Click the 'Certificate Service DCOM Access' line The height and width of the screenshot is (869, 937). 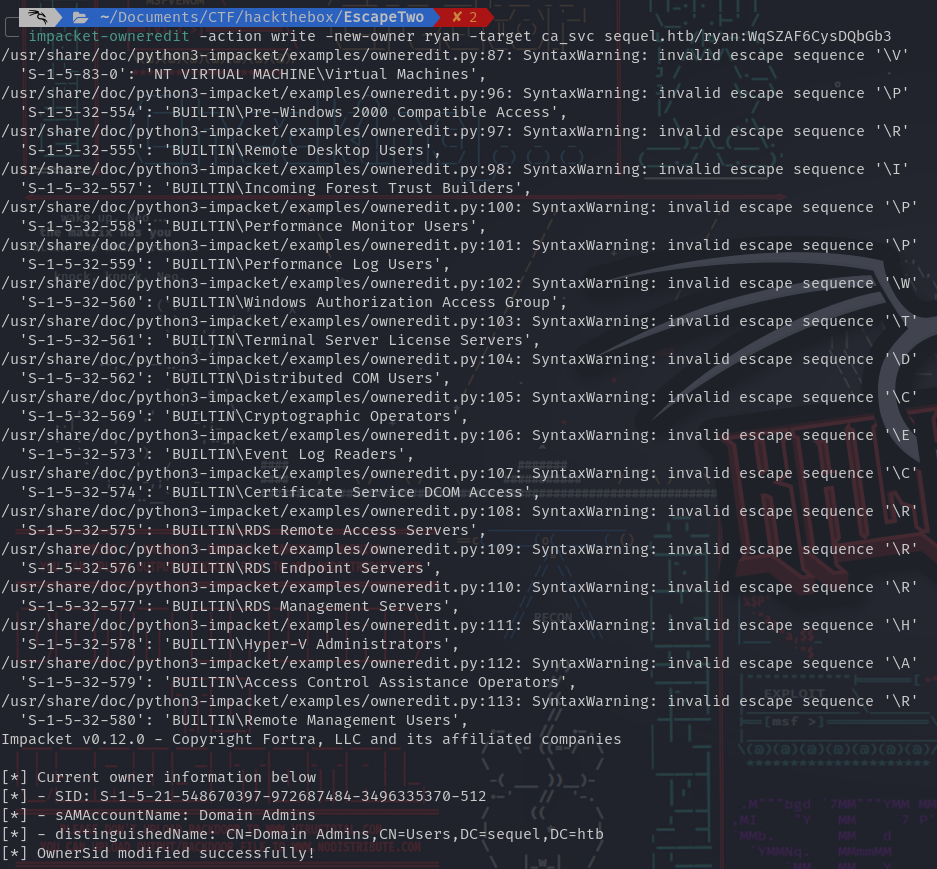click(280, 492)
